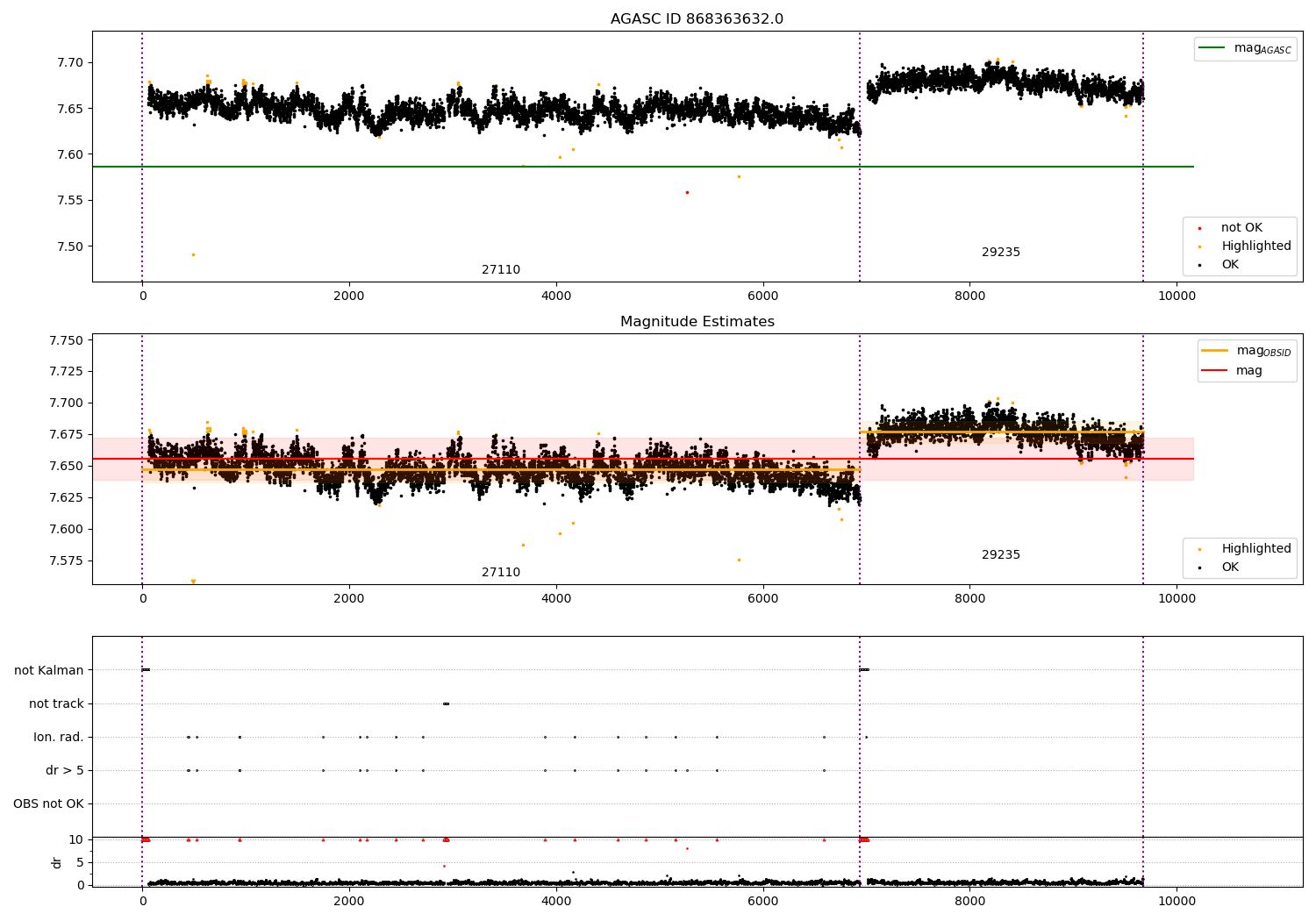This screenshot has height=921, width=1316.
Task: Click the 'not Kalman' y-axis label
Action: tap(49, 671)
